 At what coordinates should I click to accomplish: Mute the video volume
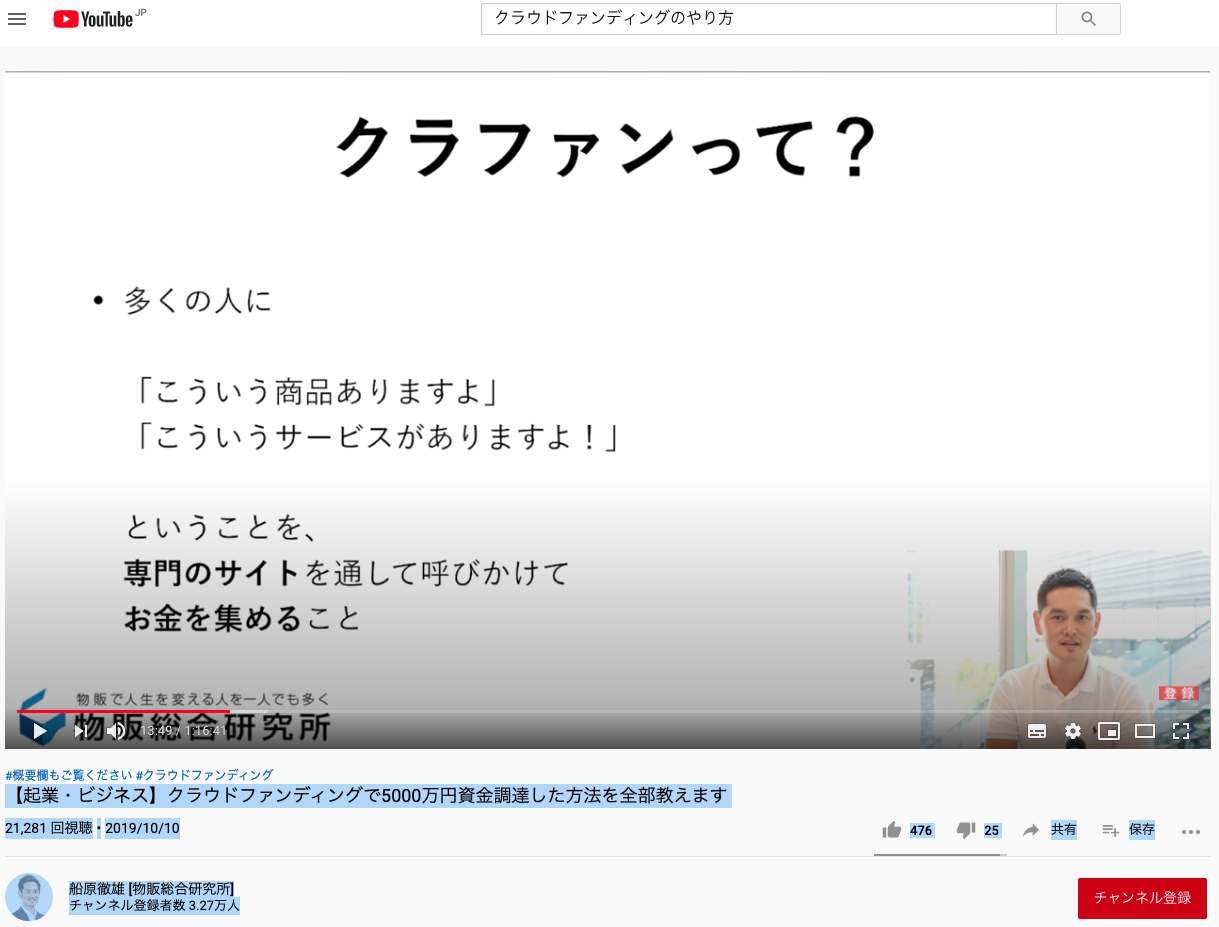pos(116,731)
